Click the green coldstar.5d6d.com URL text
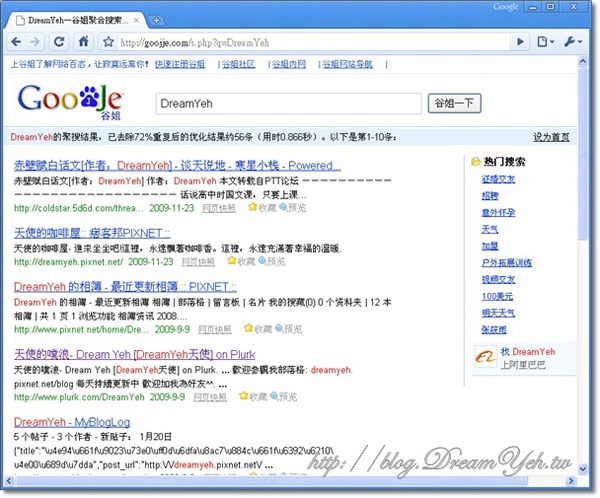The height and width of the screenshot is (498, 600). 78,208
